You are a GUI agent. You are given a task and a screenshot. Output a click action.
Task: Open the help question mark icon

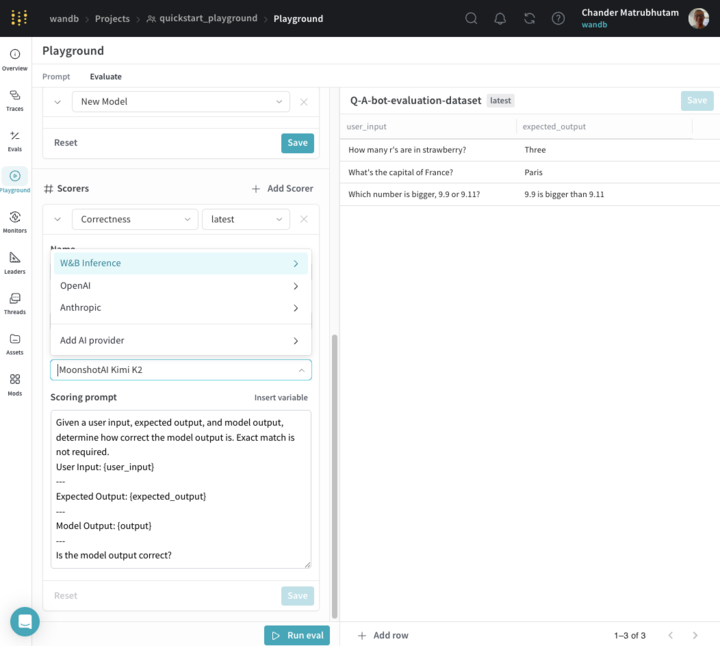tap(558, 18)
